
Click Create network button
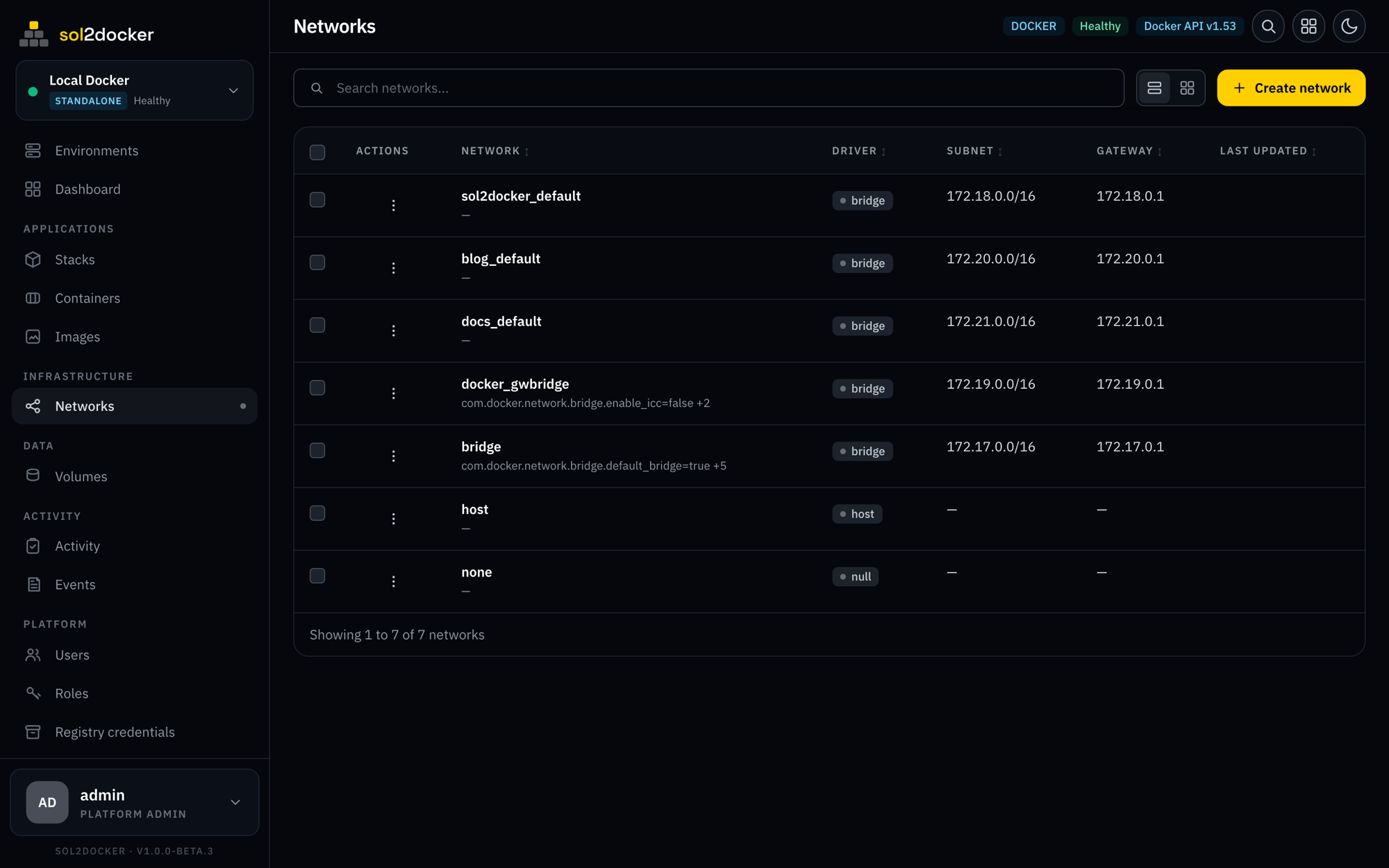pos(1291,88)
